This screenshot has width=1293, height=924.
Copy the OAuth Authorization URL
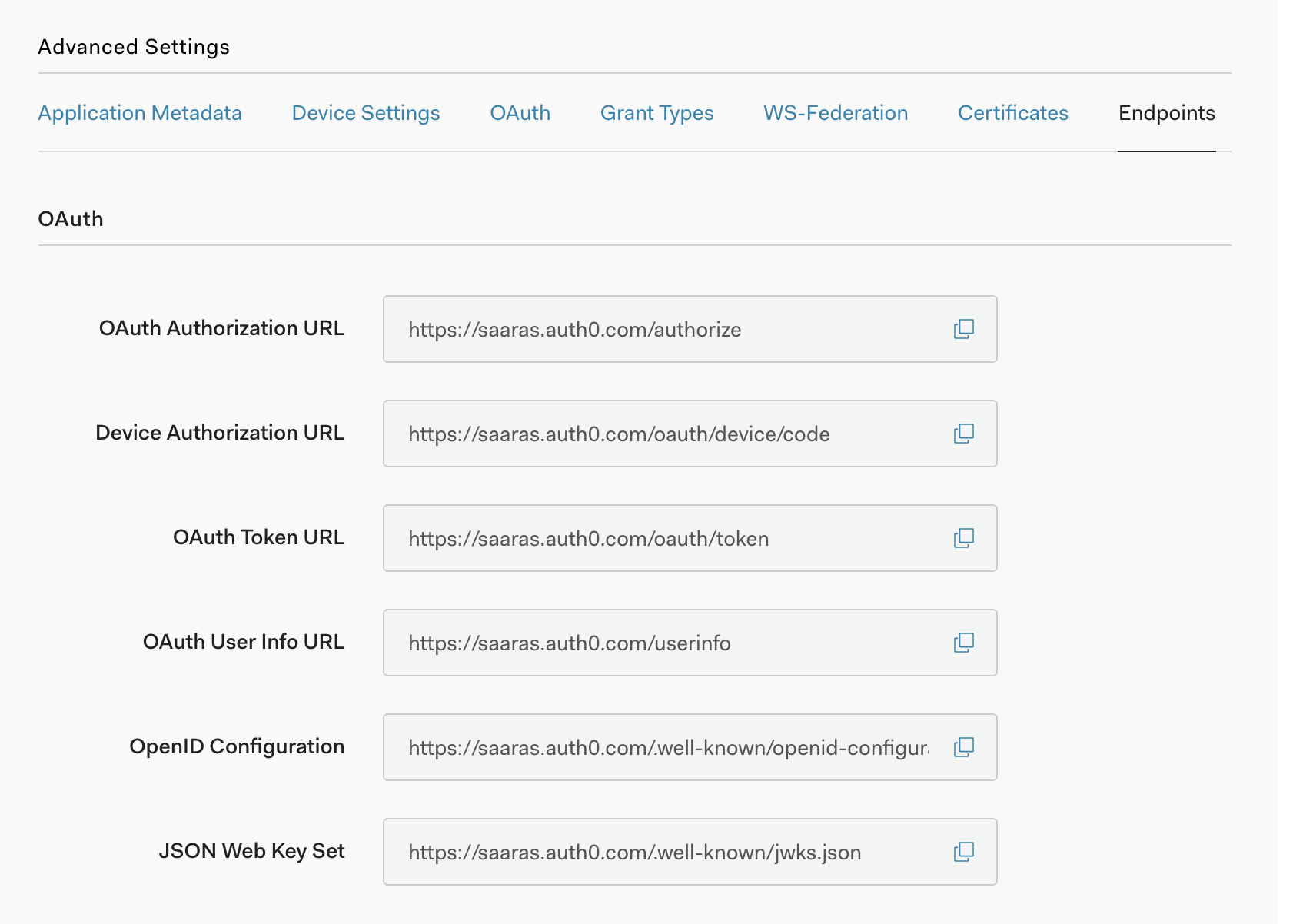point(963,329)
